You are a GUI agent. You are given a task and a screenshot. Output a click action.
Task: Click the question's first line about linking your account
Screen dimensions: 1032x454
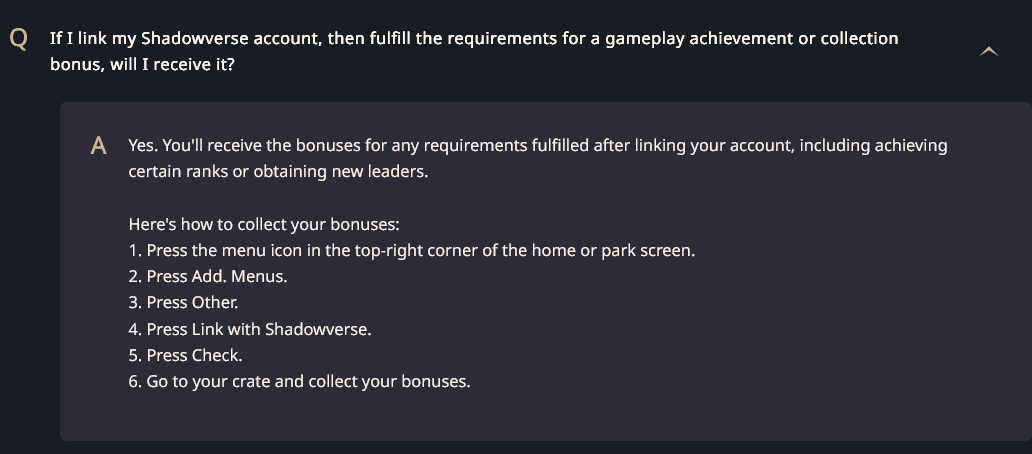click(474, 38)
